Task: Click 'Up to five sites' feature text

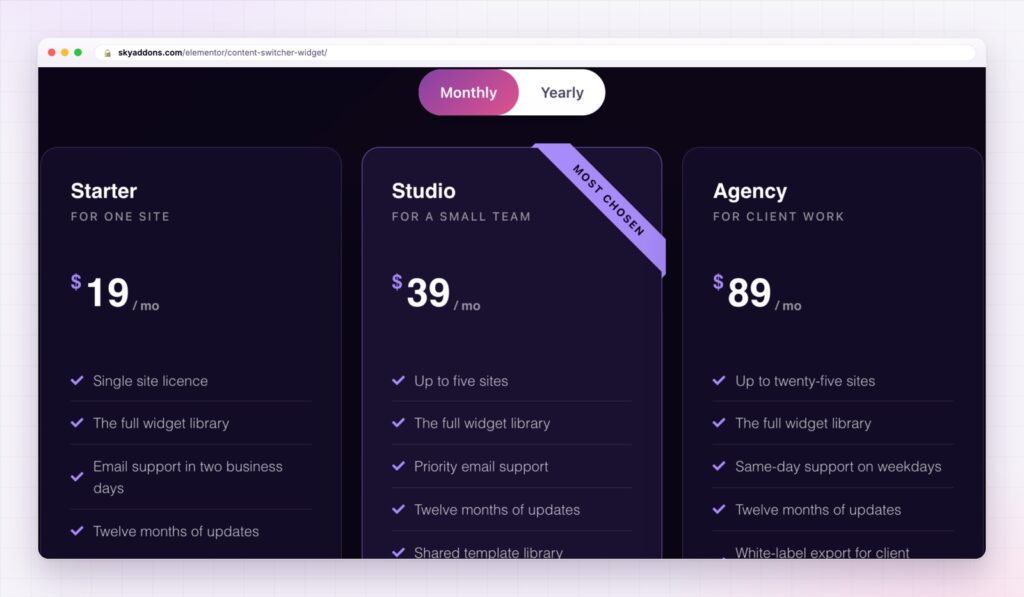Action: coord(461,381)
